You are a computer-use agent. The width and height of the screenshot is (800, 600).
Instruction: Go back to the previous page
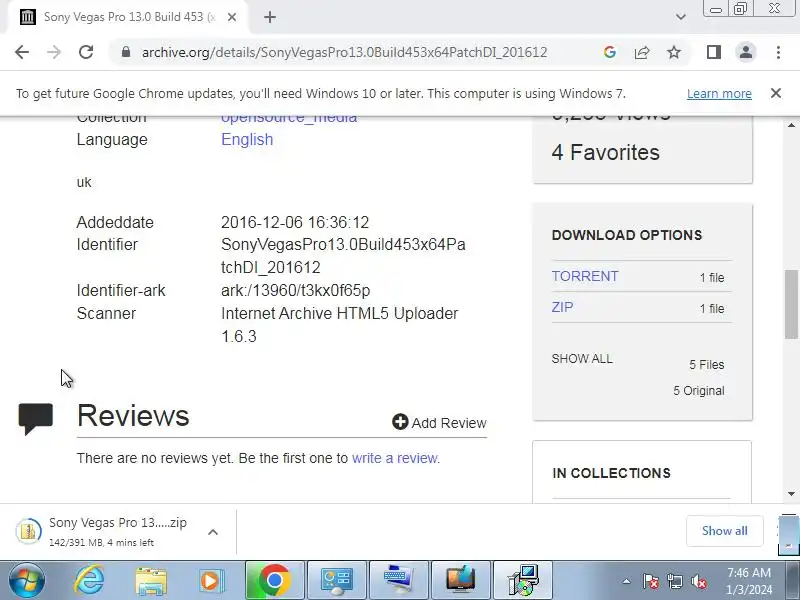22,52
